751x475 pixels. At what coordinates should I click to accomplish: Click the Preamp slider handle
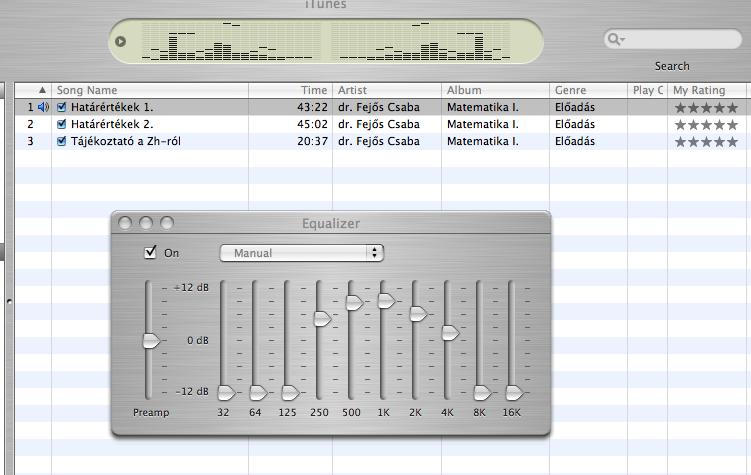[x=151, y=341]
